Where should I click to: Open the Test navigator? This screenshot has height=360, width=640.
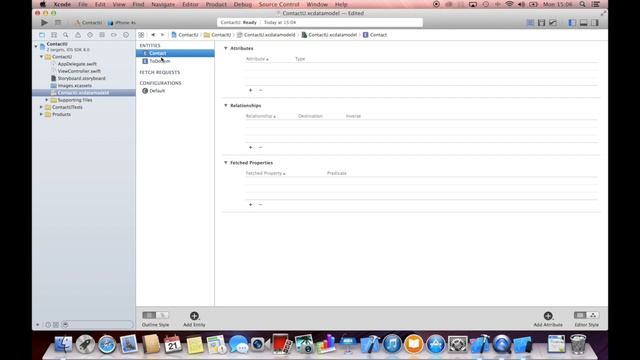90,35
